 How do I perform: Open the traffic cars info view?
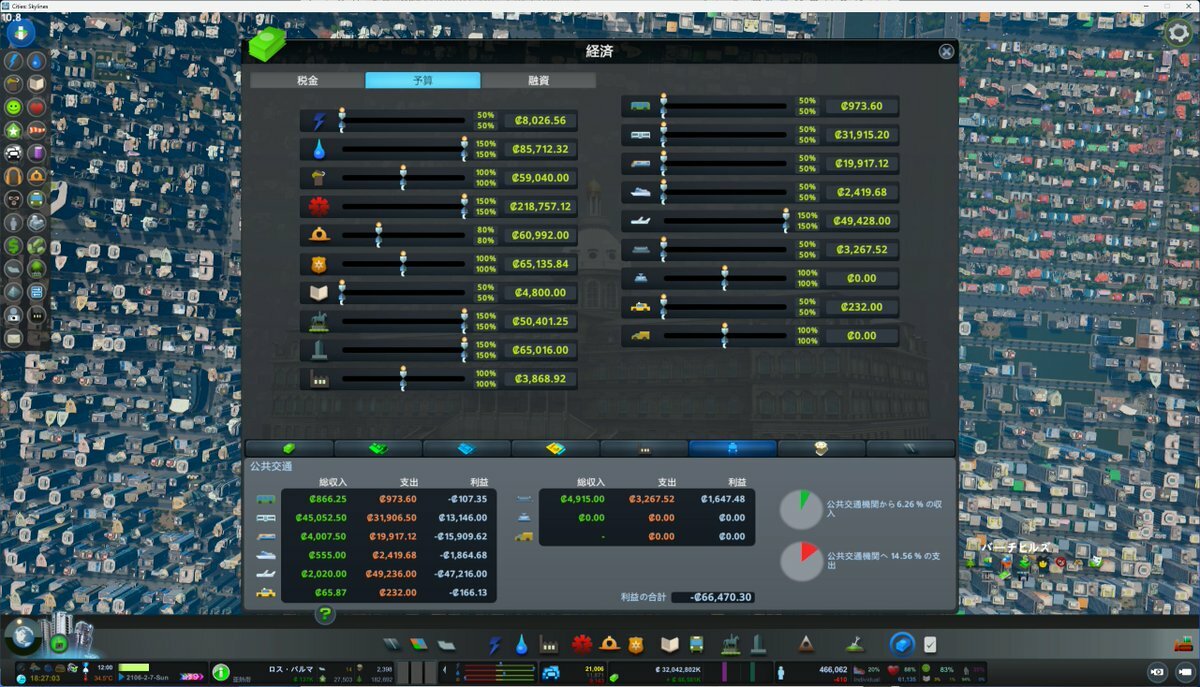click(14, 153)
